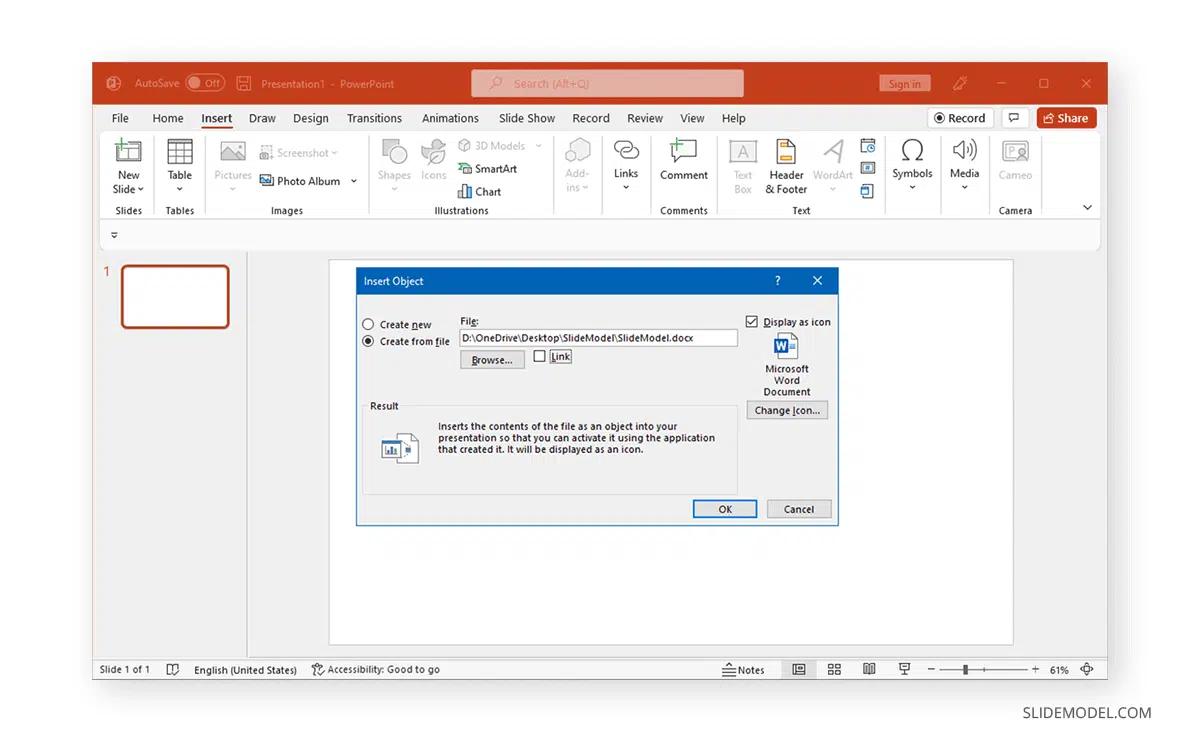Open the Slide Show tab
1200x743 pixels.
click(527, 118)
